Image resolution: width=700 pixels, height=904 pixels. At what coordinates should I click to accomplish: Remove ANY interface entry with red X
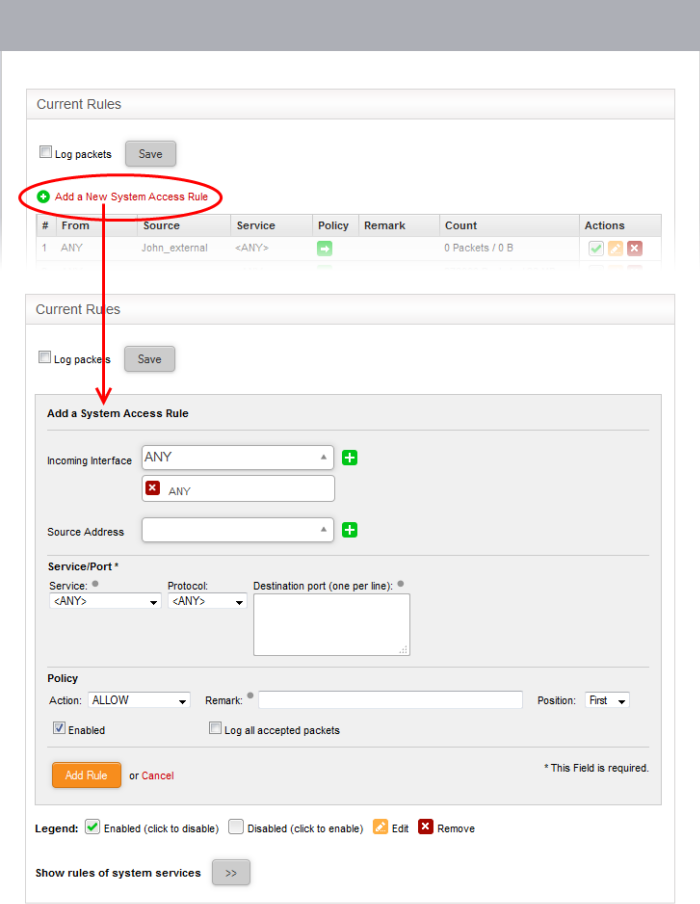(152, 488)
